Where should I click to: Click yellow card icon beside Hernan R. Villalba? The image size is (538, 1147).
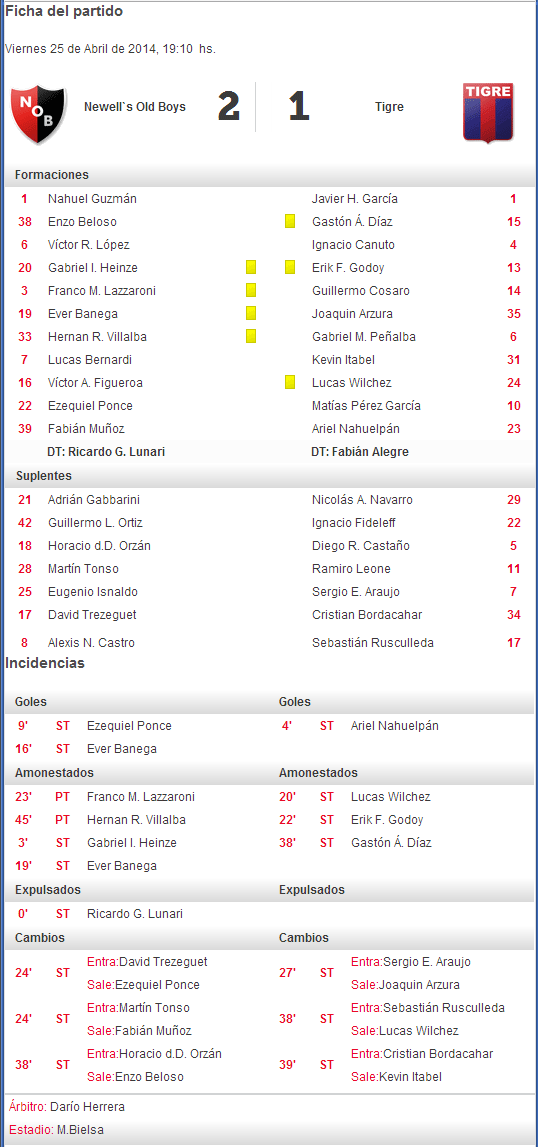[251, 336]
